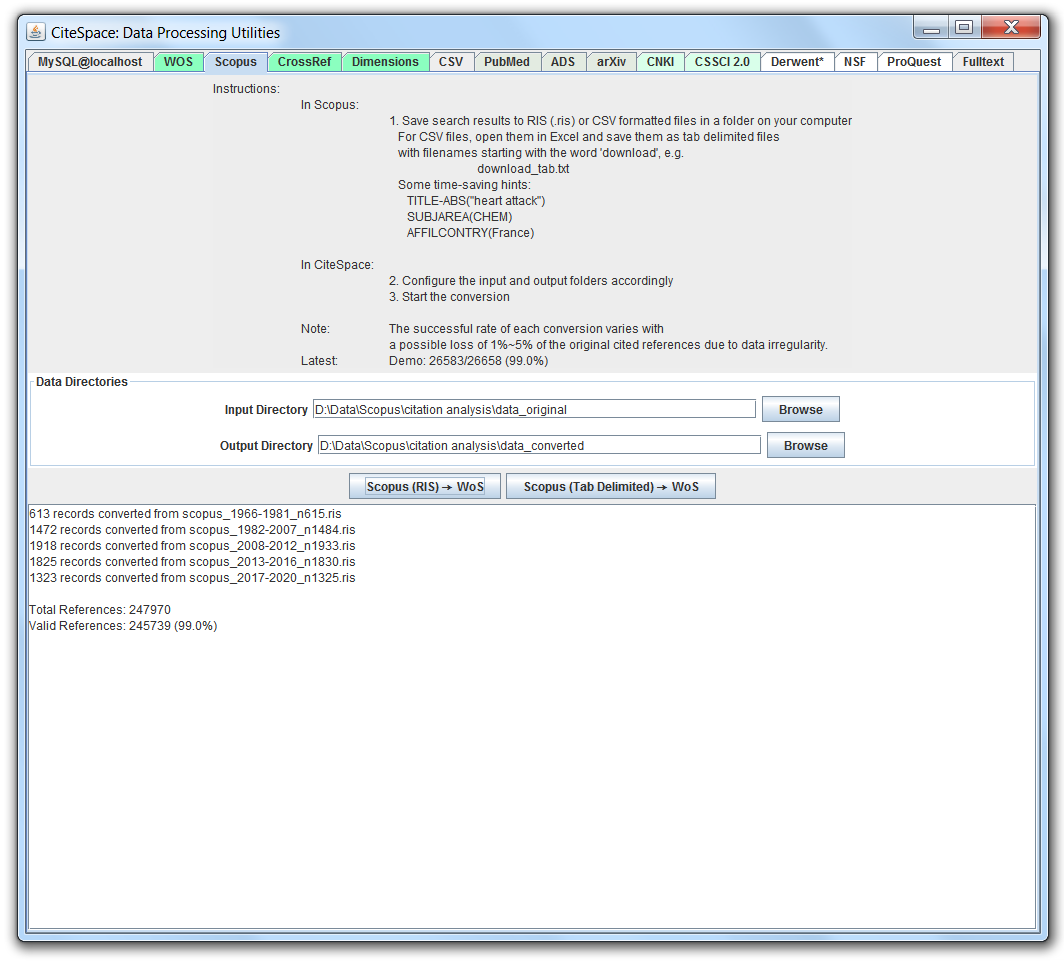1064x964 pixels.
Task: Click the Output Directory path field
Action: tap(539, 445)
